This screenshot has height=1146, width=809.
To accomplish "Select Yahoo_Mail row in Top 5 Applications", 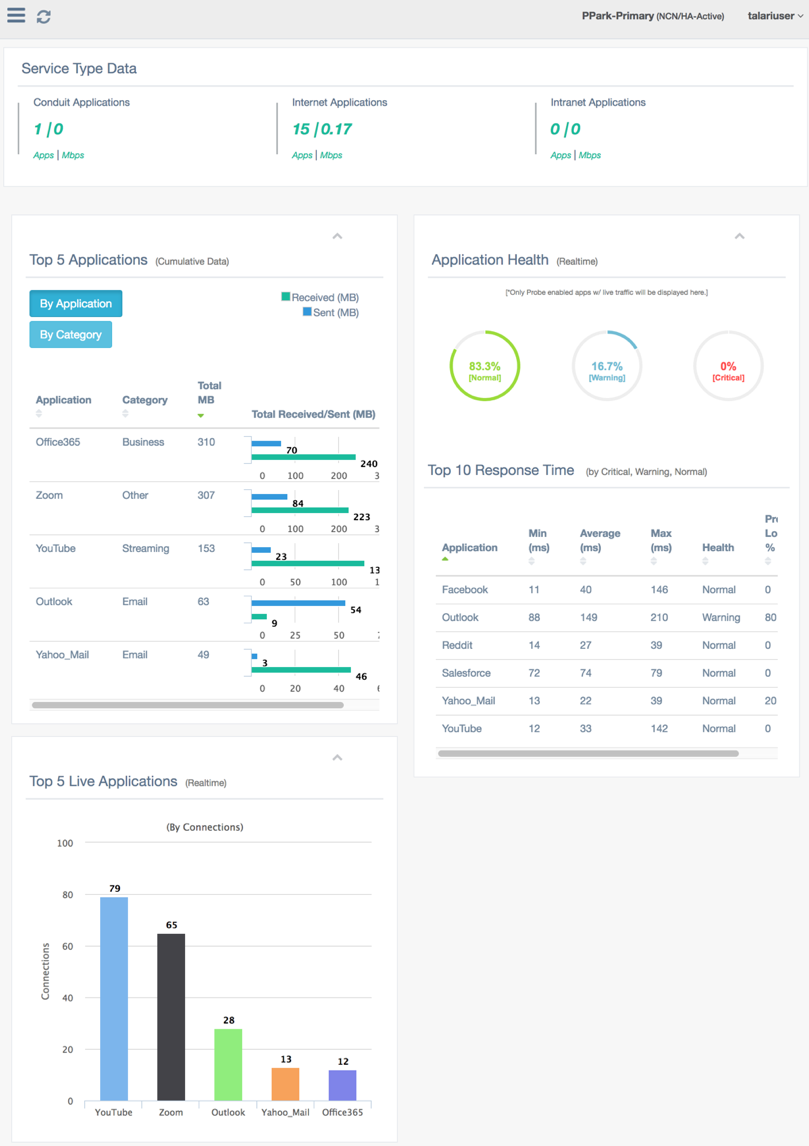I will click(x=205, y=668).
